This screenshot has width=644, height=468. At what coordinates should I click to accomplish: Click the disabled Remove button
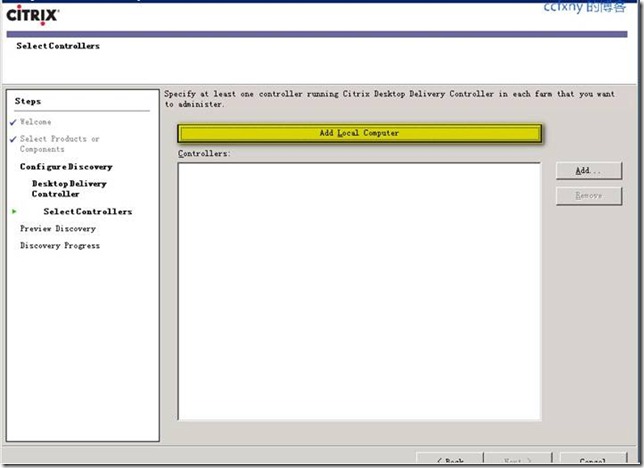589,196
